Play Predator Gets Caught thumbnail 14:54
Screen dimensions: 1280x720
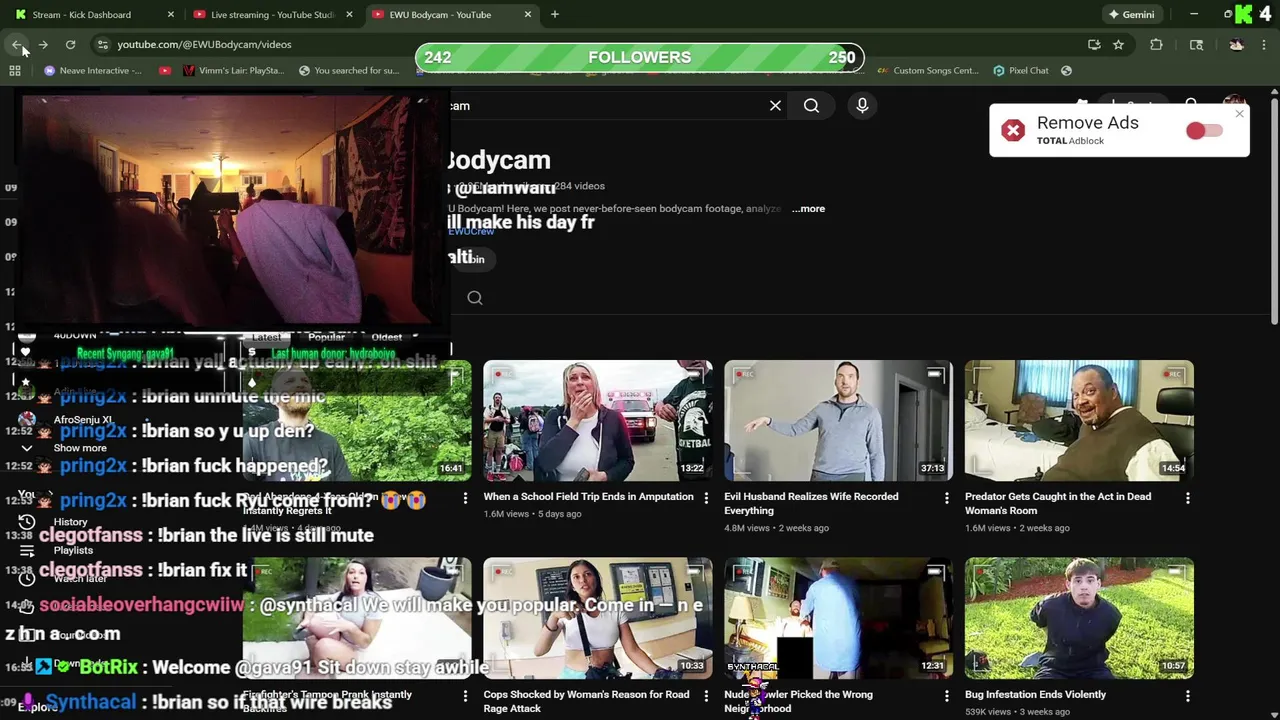click(x=1079, y=420)
